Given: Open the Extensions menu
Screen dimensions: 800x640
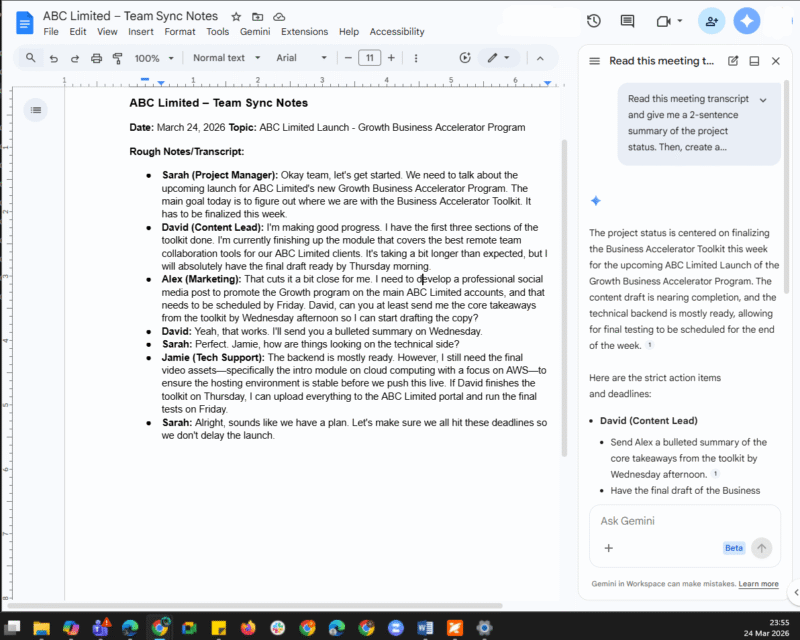Looking at the screenshot, I should pyautogui.click(x=304, y=32).
